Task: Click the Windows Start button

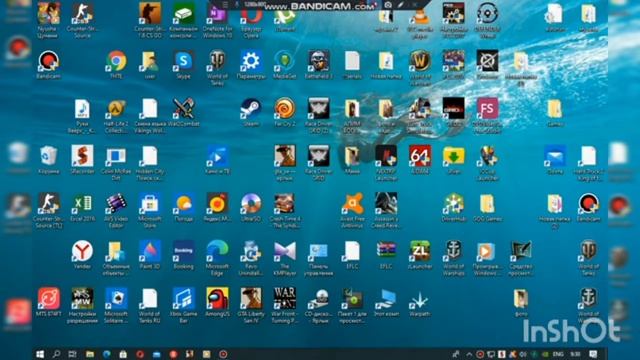Action: (40, 354)
